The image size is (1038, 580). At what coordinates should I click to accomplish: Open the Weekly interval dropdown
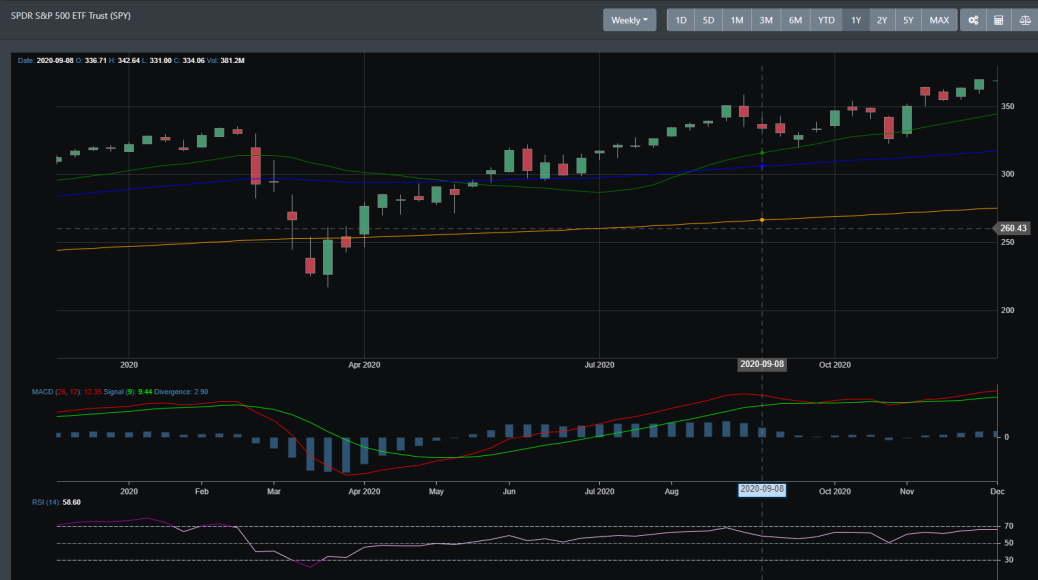point(629,20)
